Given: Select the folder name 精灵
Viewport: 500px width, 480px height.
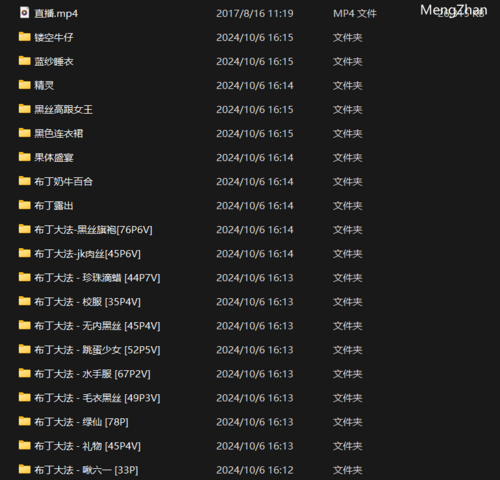Looking at the screenshot, I should [44, 86].
